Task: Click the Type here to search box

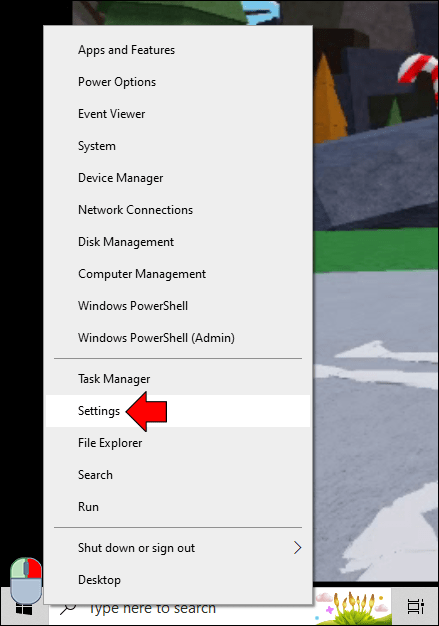Action: point(182,608)
